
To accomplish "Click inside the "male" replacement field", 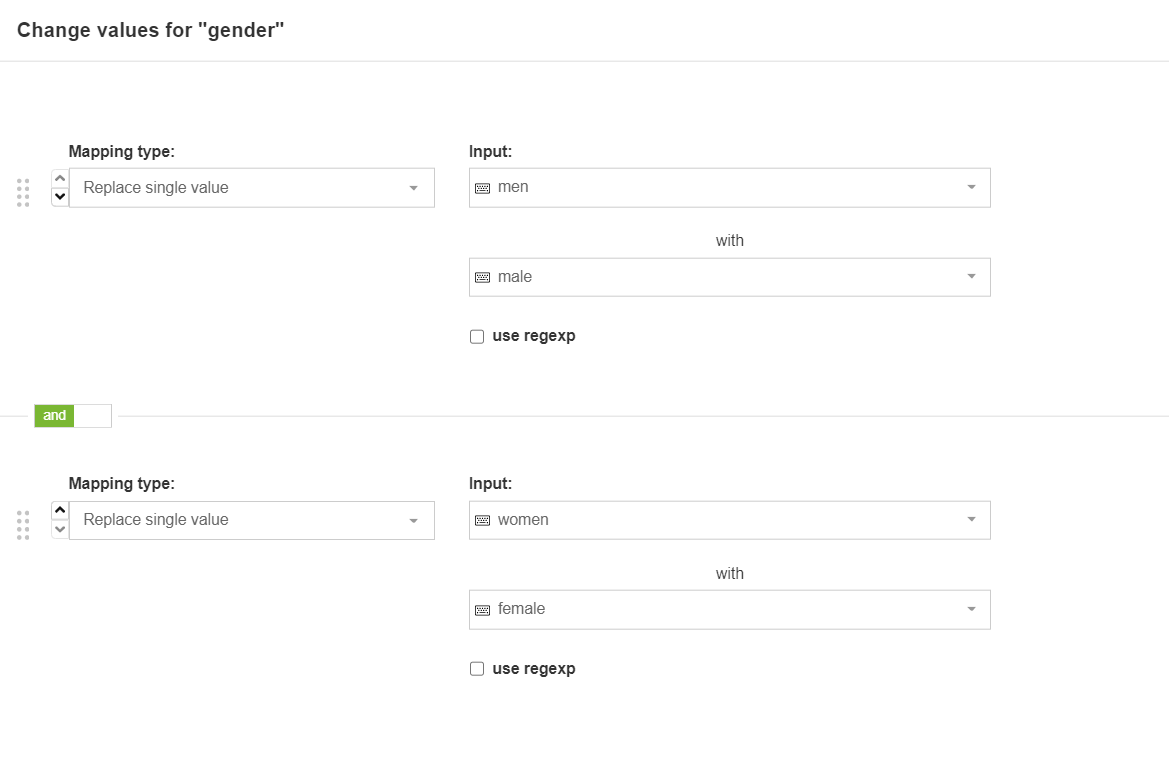I will (700, 276).
